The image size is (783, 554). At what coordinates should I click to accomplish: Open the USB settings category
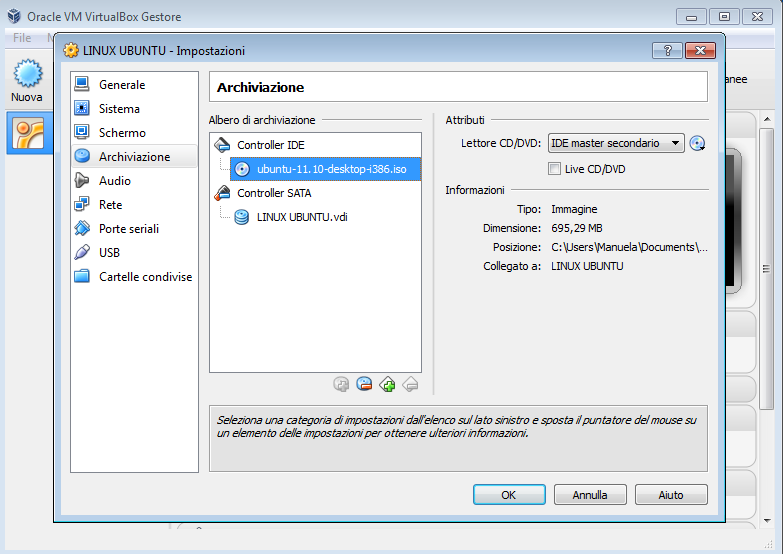(x=134, y=252)
